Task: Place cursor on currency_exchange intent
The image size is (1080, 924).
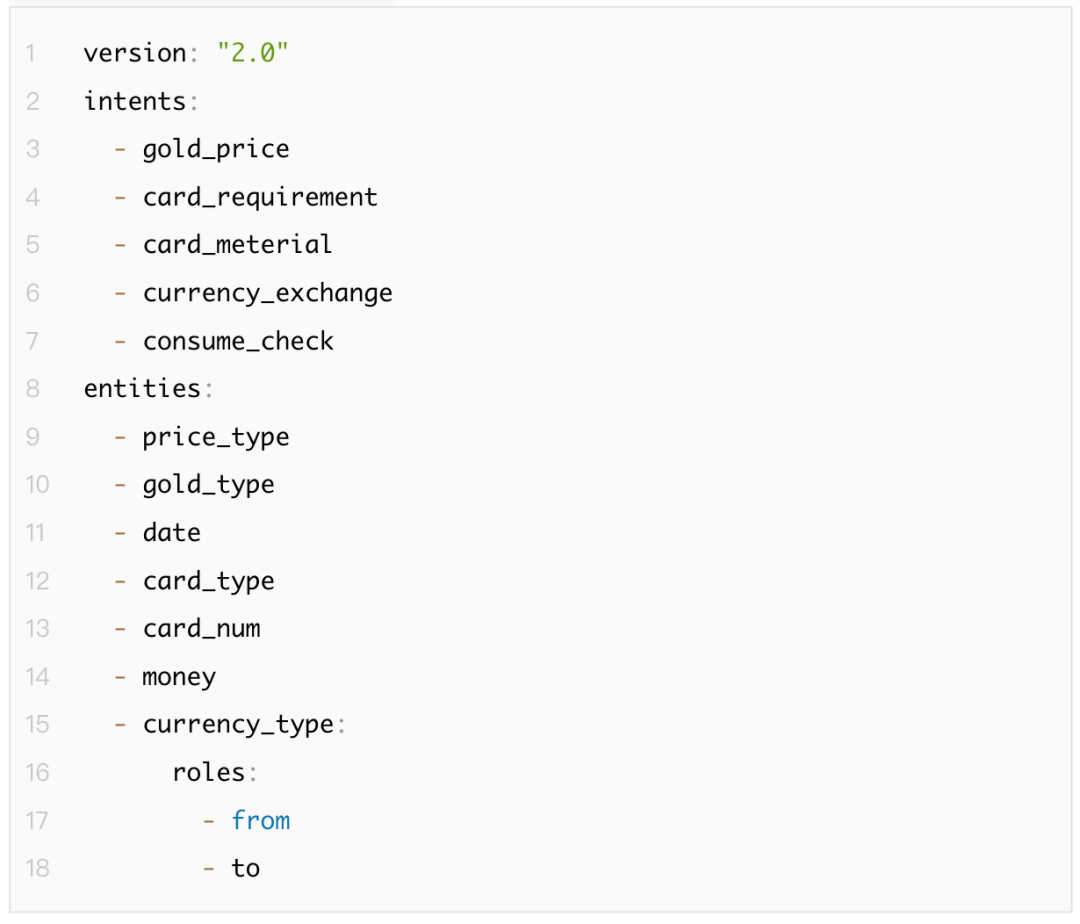Action: click(x=267, y=293)
